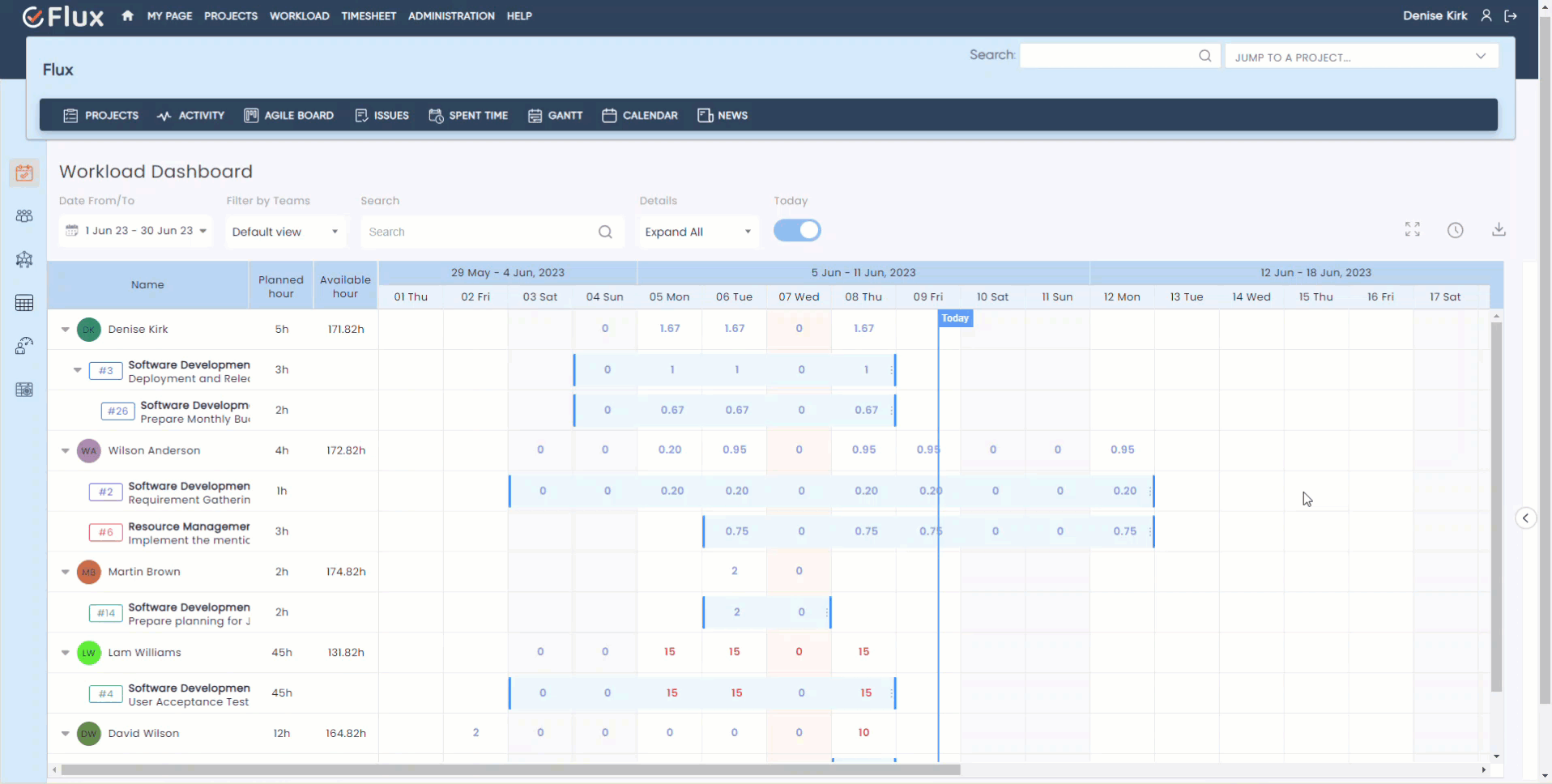Click the logout icon at top right
The height and width of the screenshot is (784, 1552).
(1511, 15)
